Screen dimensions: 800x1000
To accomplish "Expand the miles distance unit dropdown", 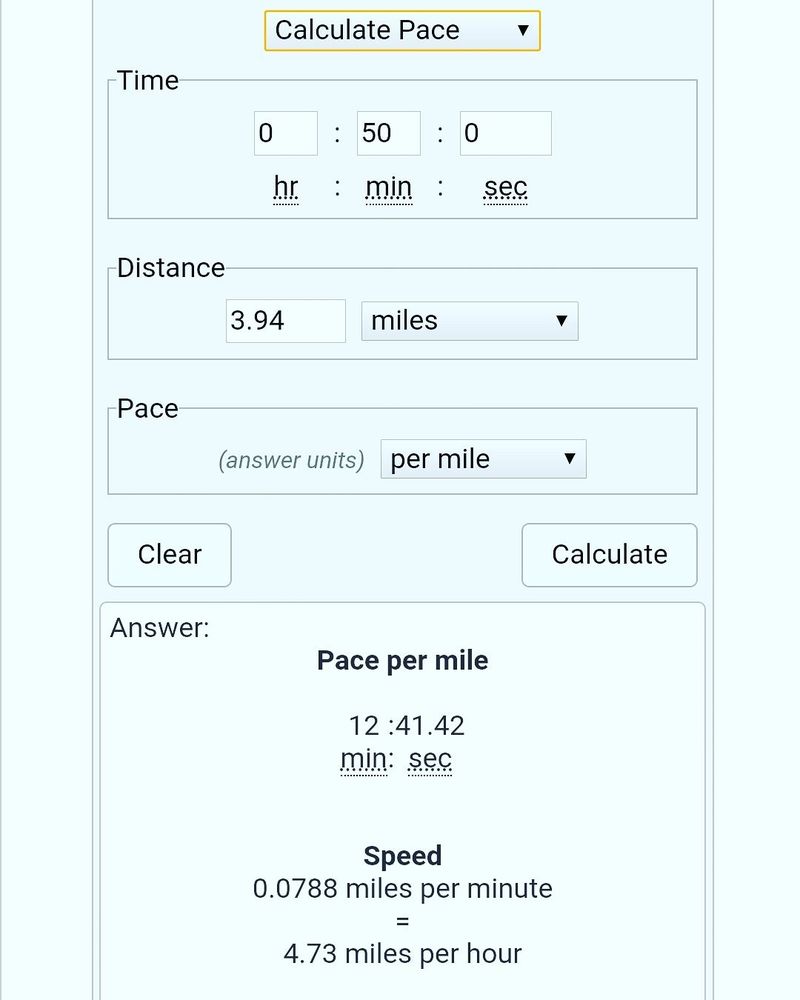I will pos(469,321).
